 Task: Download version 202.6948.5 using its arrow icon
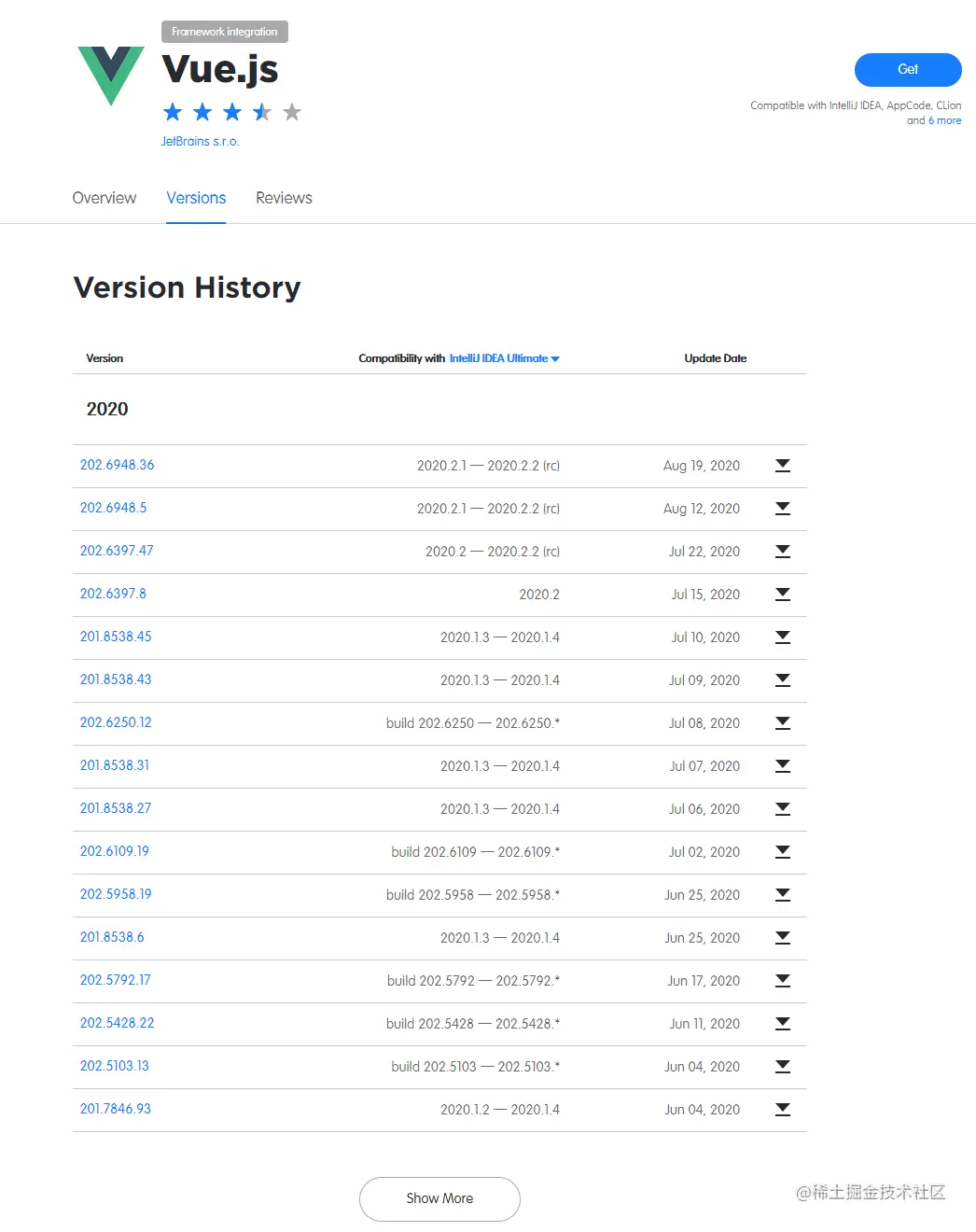pos(783,509)
